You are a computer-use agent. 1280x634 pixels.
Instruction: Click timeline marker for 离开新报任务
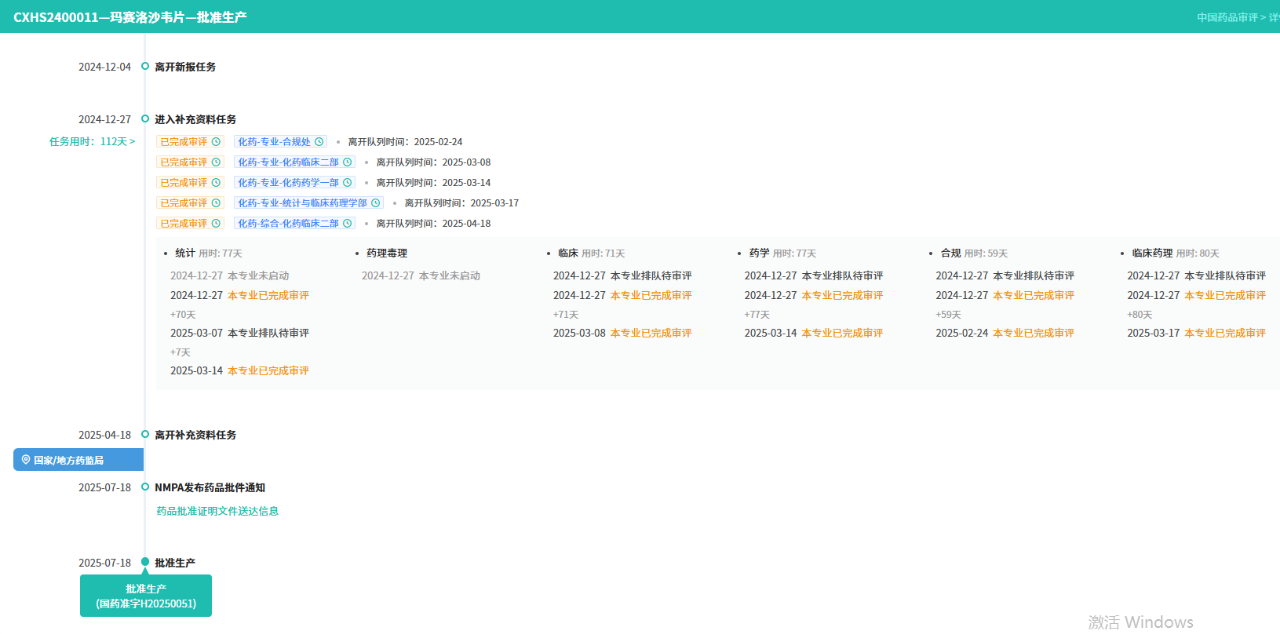click(x=145, y=67)
